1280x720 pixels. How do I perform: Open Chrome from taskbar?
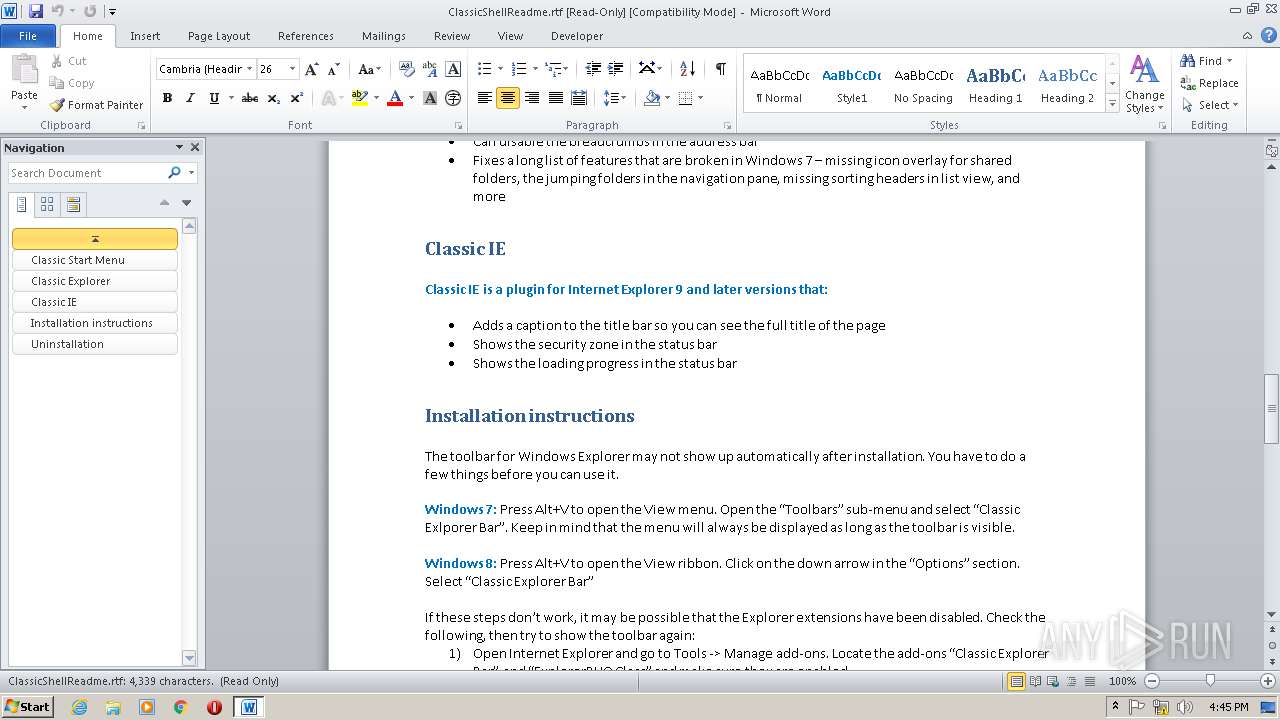180,707
